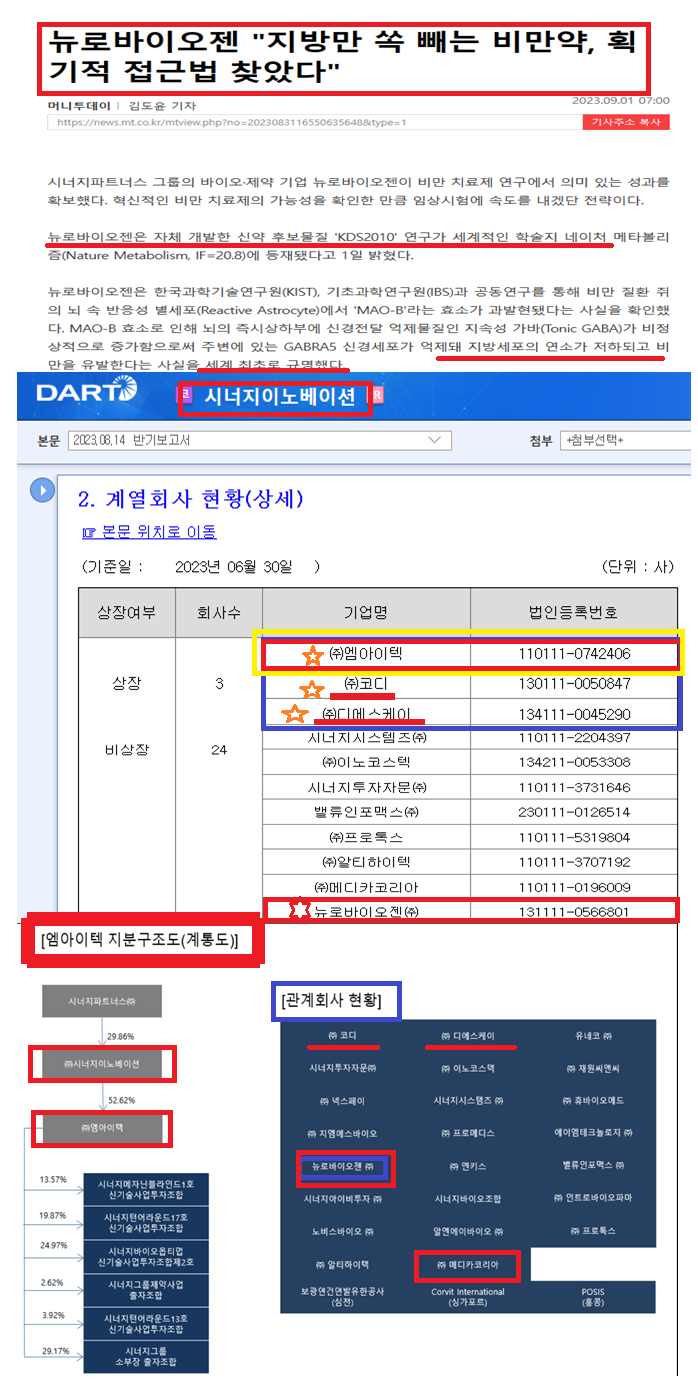The height and width of the screenshot is (1387, 698).
Task: Click ㈜ 엔키스 in 관계회사 panel
Action: (x=468, y=1165)
